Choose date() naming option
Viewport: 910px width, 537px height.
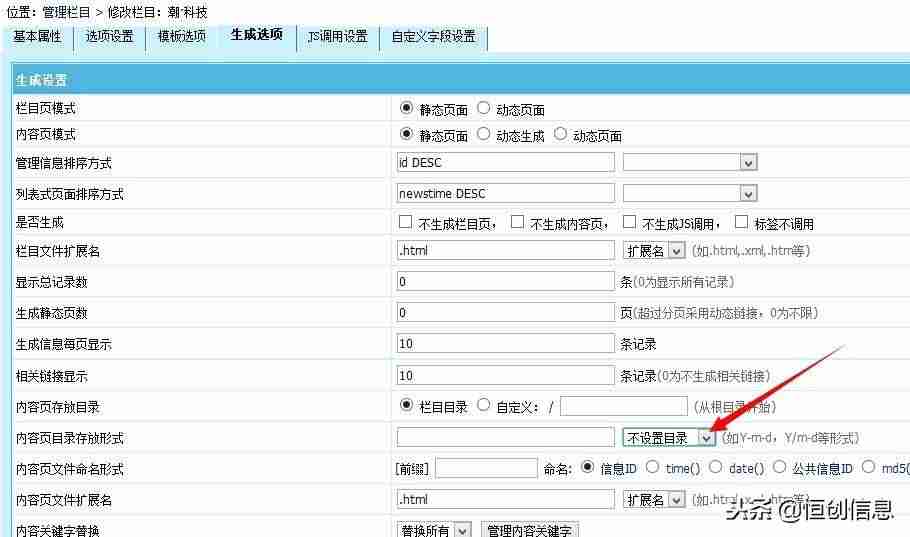pyautogui.click(x=716, y=467)
